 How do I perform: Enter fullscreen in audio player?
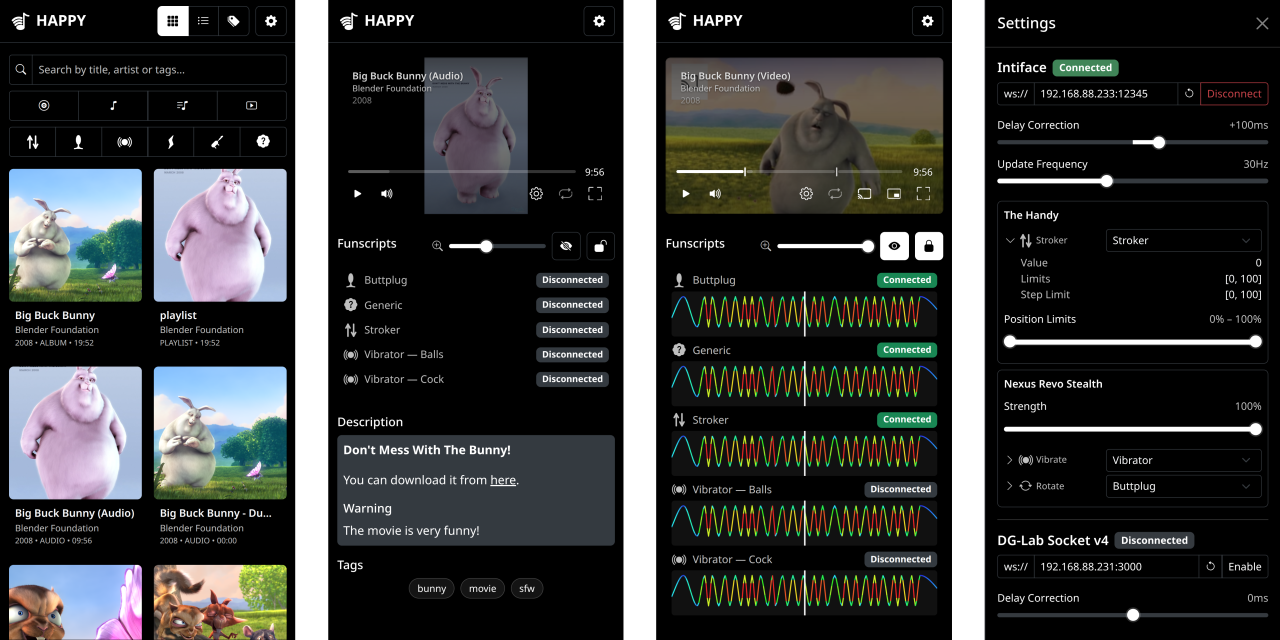[x=595, y=194]
